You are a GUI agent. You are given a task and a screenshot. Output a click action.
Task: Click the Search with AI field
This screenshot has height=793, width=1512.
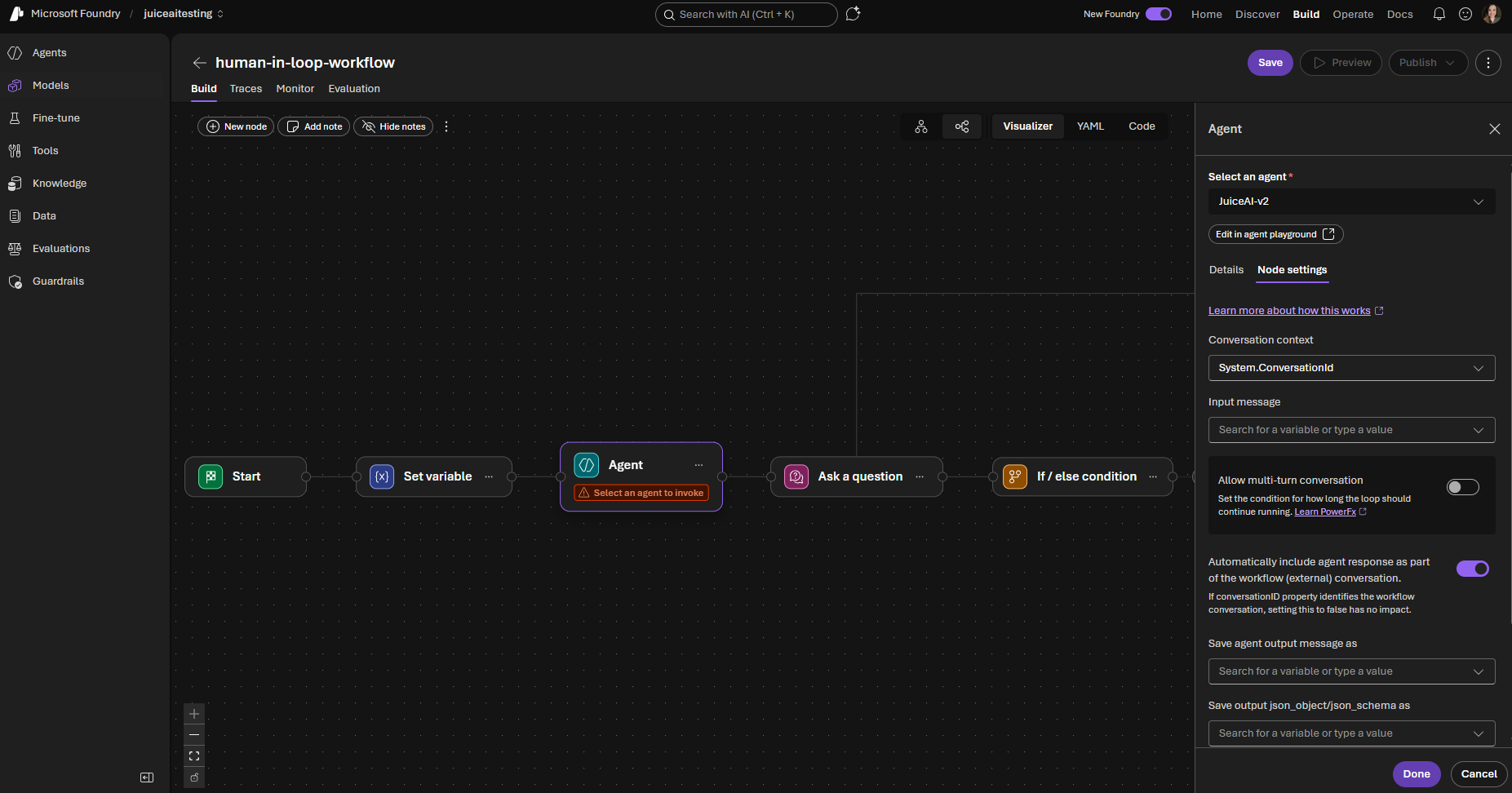click(x=747, y=15)
